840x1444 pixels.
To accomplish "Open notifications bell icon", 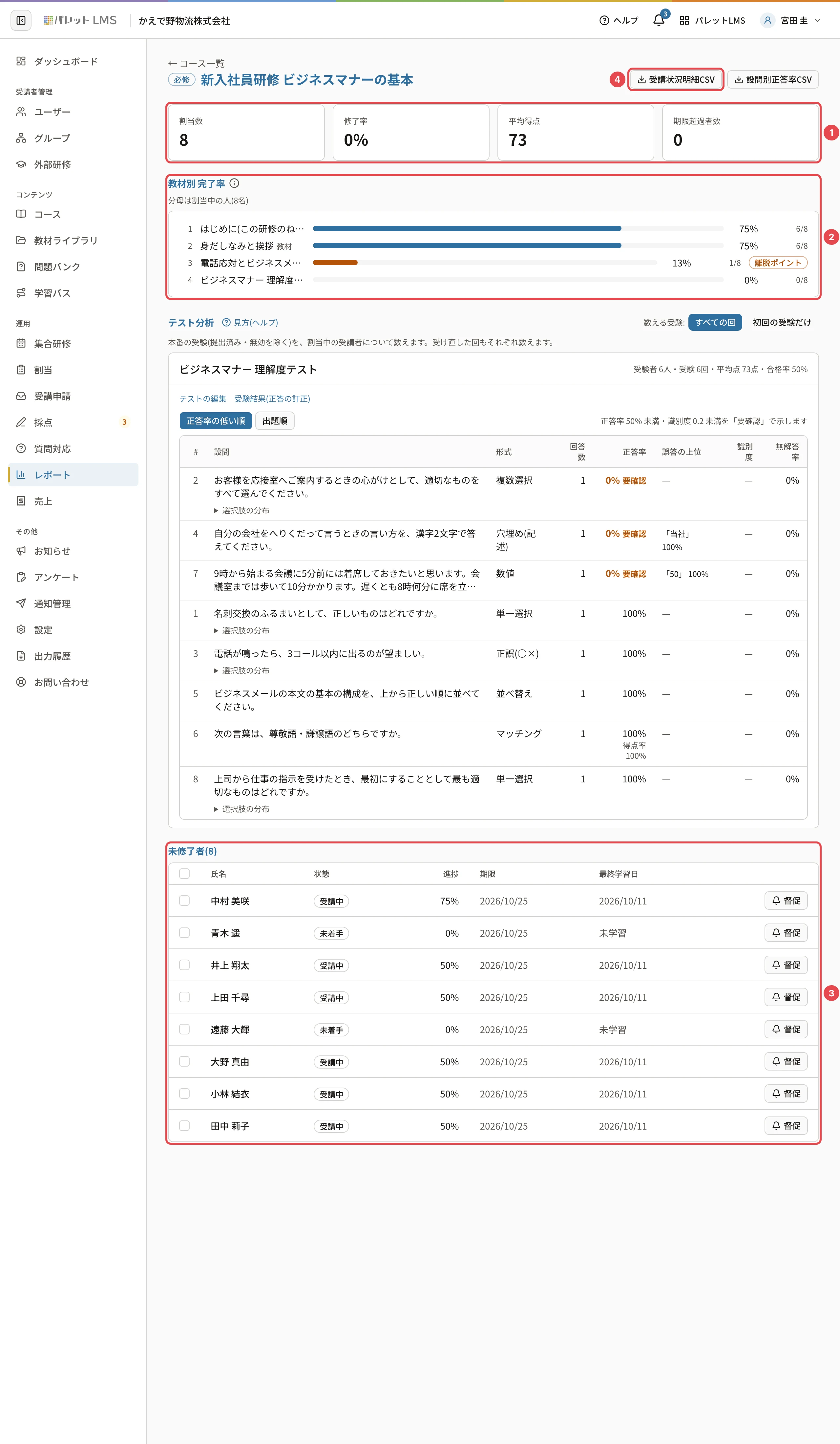I will [x=658, y=21].
